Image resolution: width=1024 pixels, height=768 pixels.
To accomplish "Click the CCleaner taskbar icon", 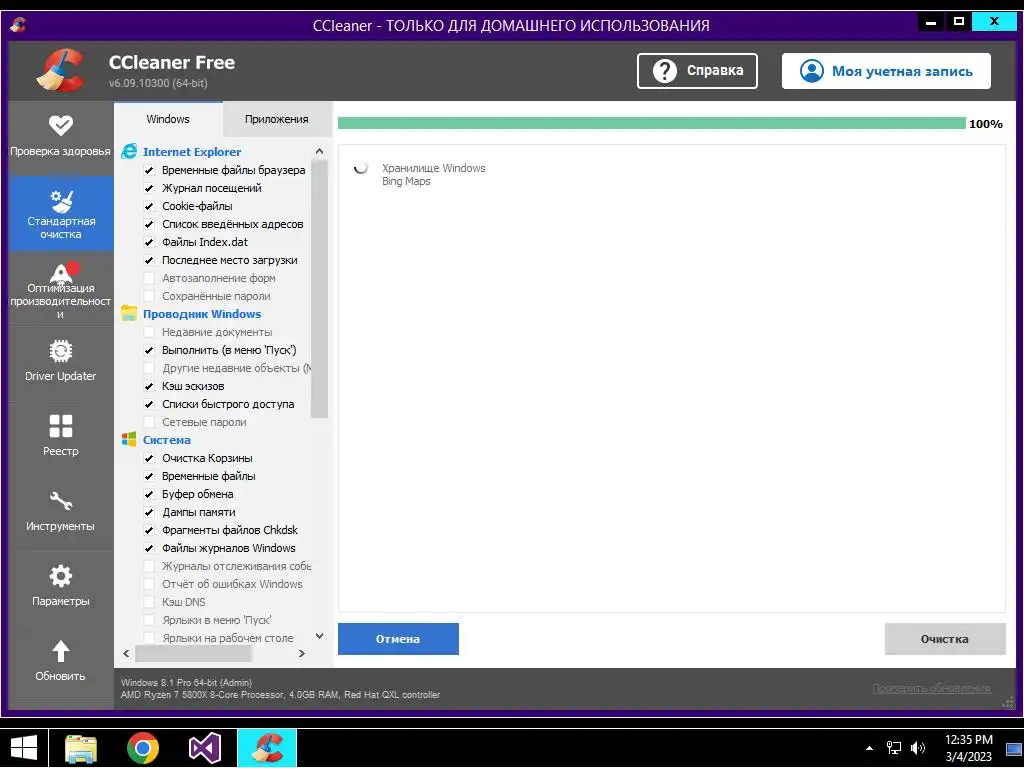I will point(267,748).
